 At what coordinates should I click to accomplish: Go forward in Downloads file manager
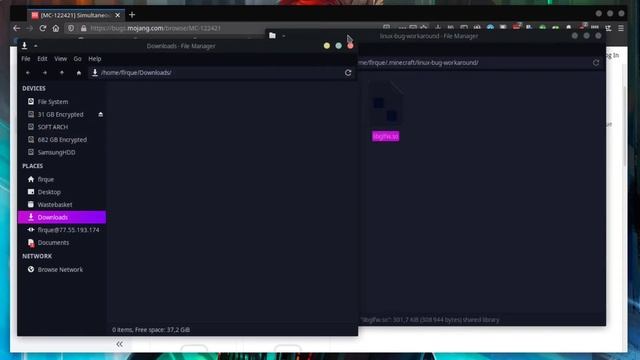click(45, 73)
